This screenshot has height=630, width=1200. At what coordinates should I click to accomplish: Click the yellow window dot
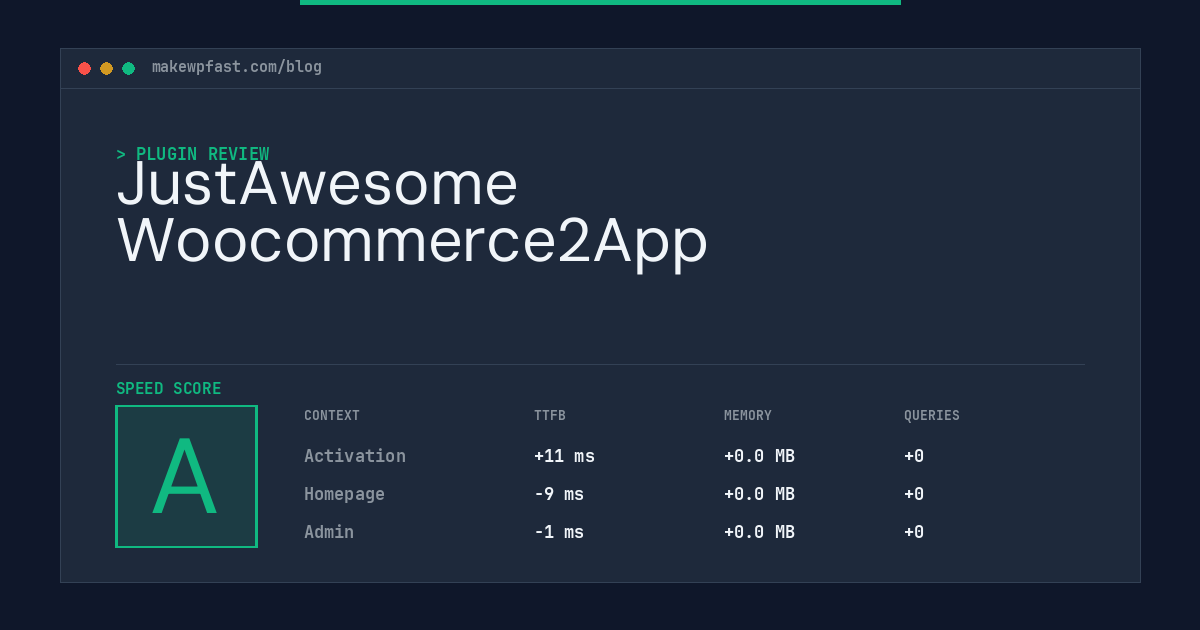click(106, 68)
